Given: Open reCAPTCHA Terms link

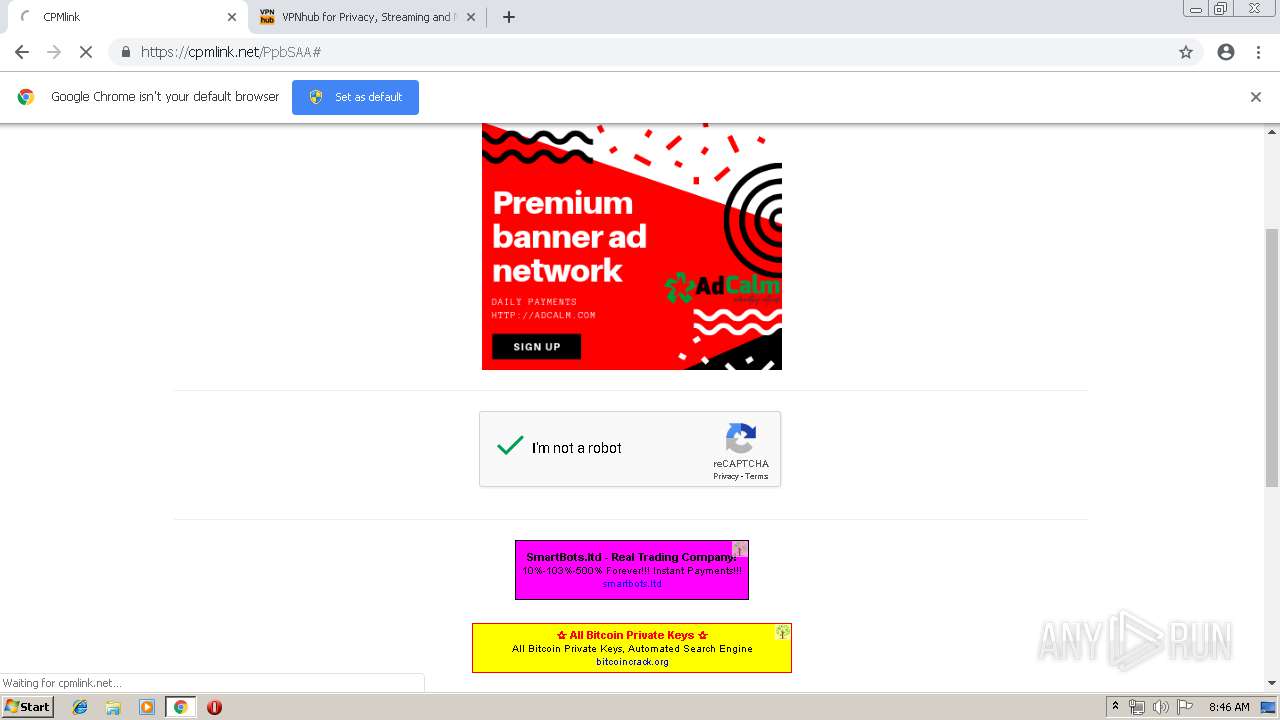Looking at the screenshot, I should click(757, 476).
